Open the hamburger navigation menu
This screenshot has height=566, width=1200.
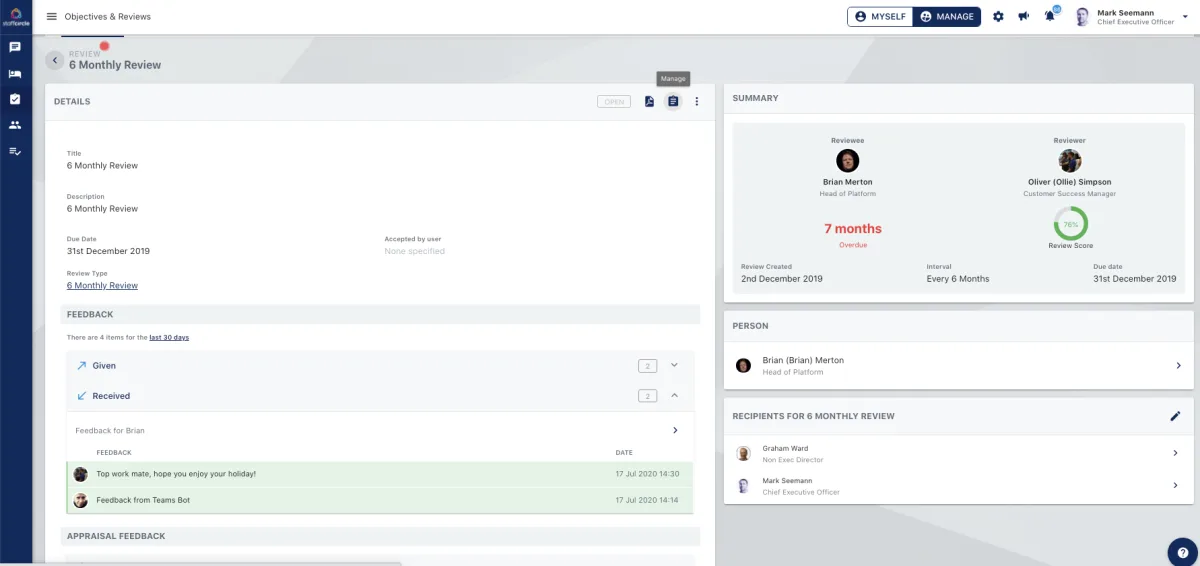tap(52, 17)
